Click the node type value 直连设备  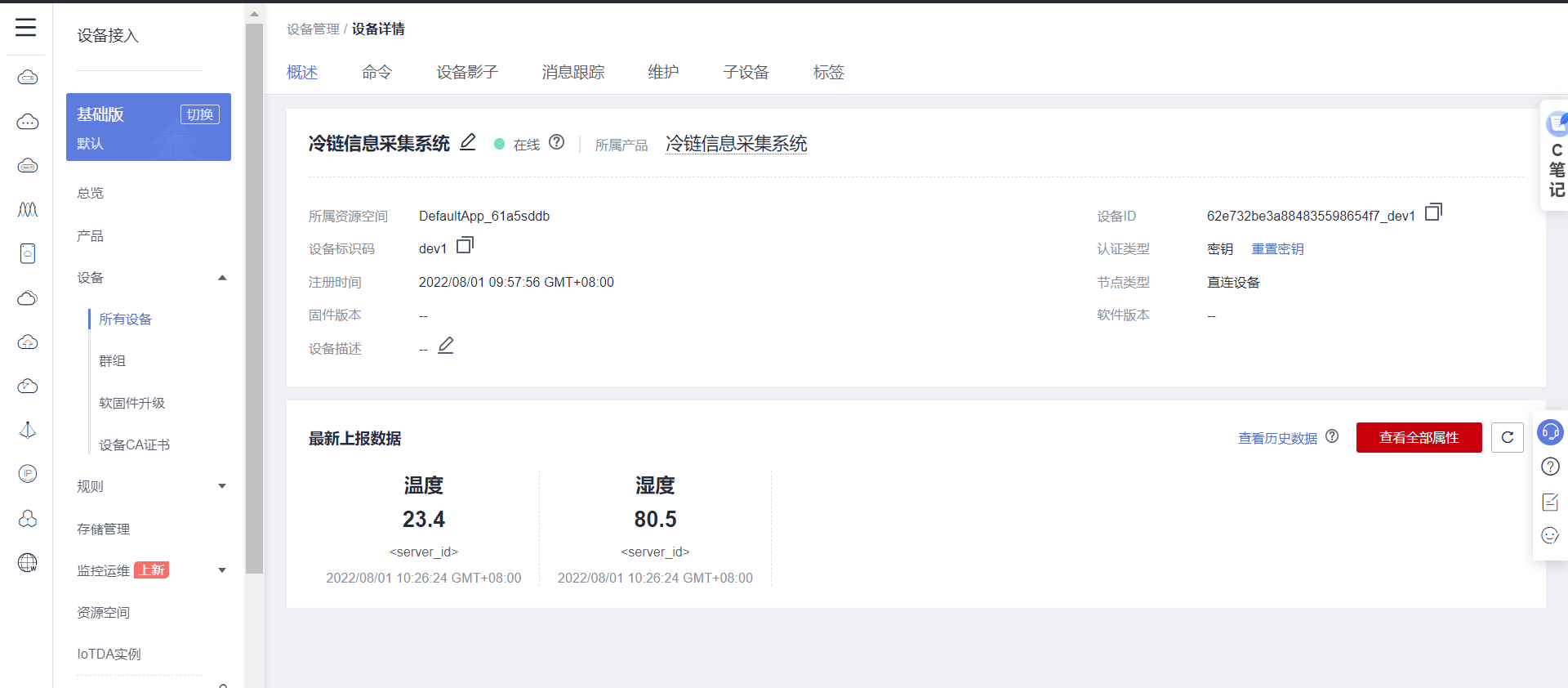[1233, 283]
